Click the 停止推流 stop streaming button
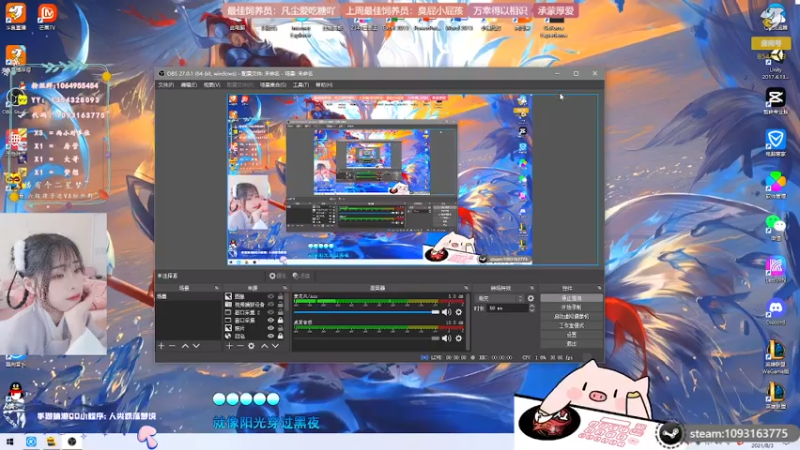Viewport: 800px width, 450px height. point(571,298)
